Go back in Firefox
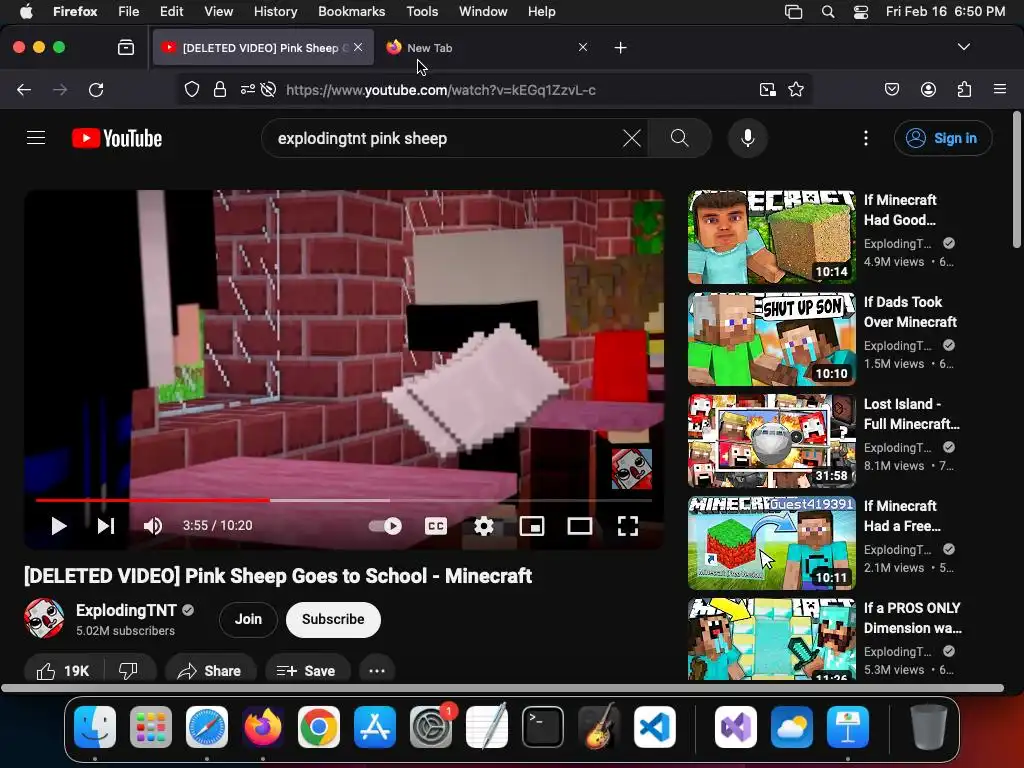The image size is (1024, 768). tap(24, 89)
